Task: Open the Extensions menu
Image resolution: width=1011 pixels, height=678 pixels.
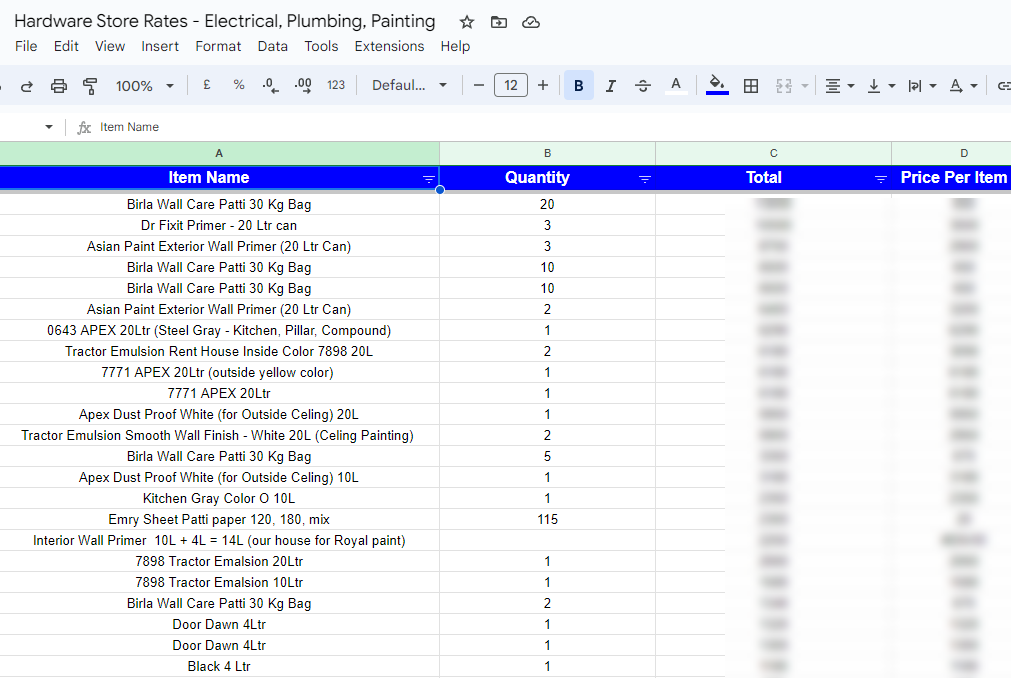Action: point(389,46)
